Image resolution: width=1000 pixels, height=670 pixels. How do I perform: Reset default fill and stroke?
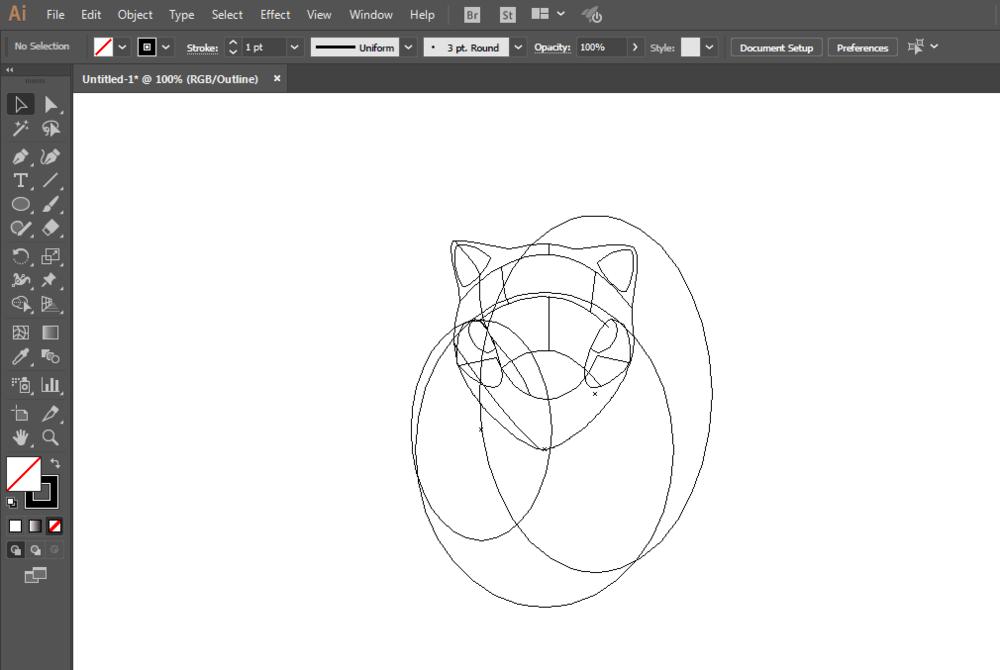(11, 502)
